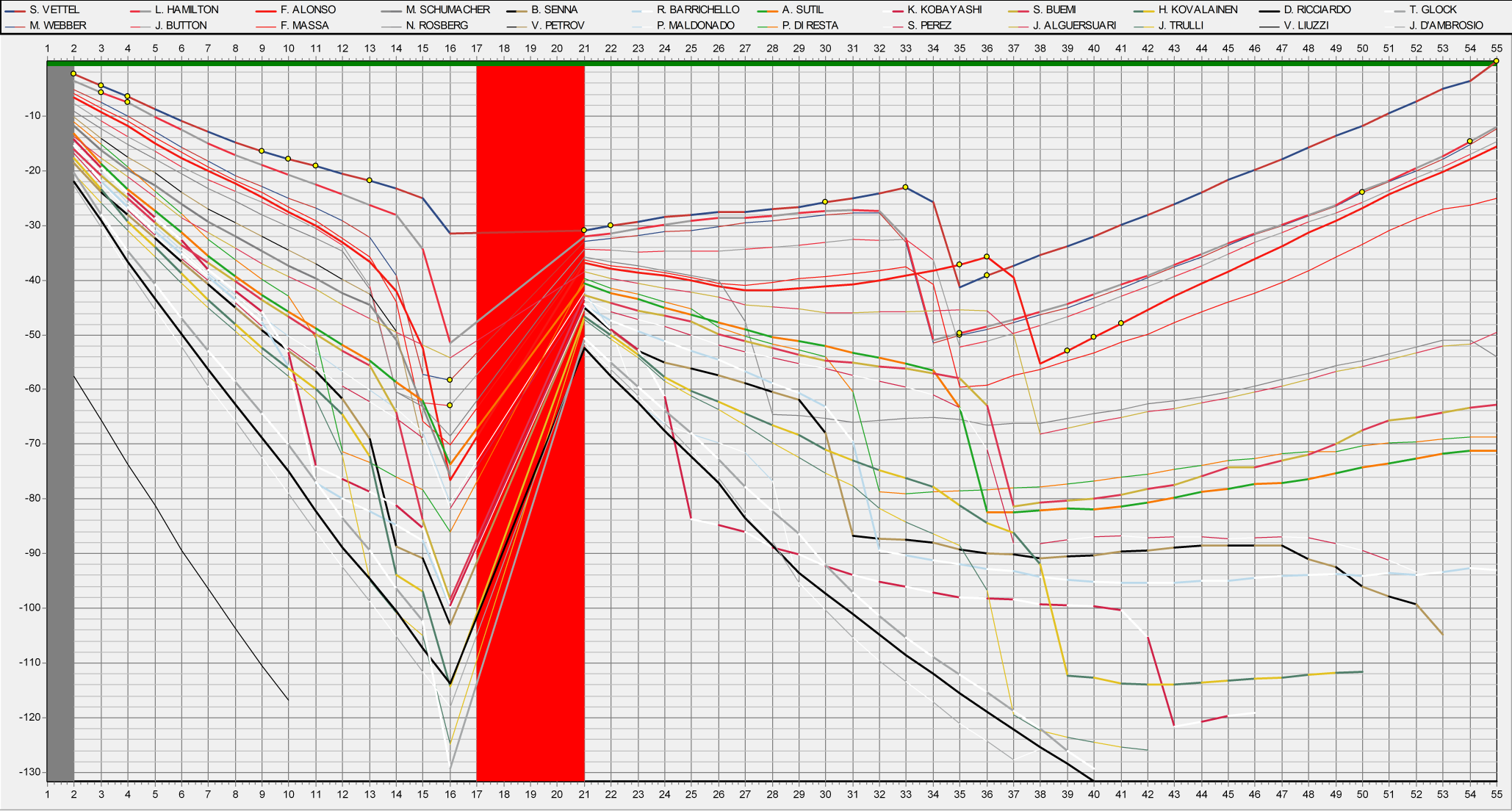Select L. Hamilton legend entry
Image resolution: width=1512 pixels, height=811 pixels.
point(187,10)
